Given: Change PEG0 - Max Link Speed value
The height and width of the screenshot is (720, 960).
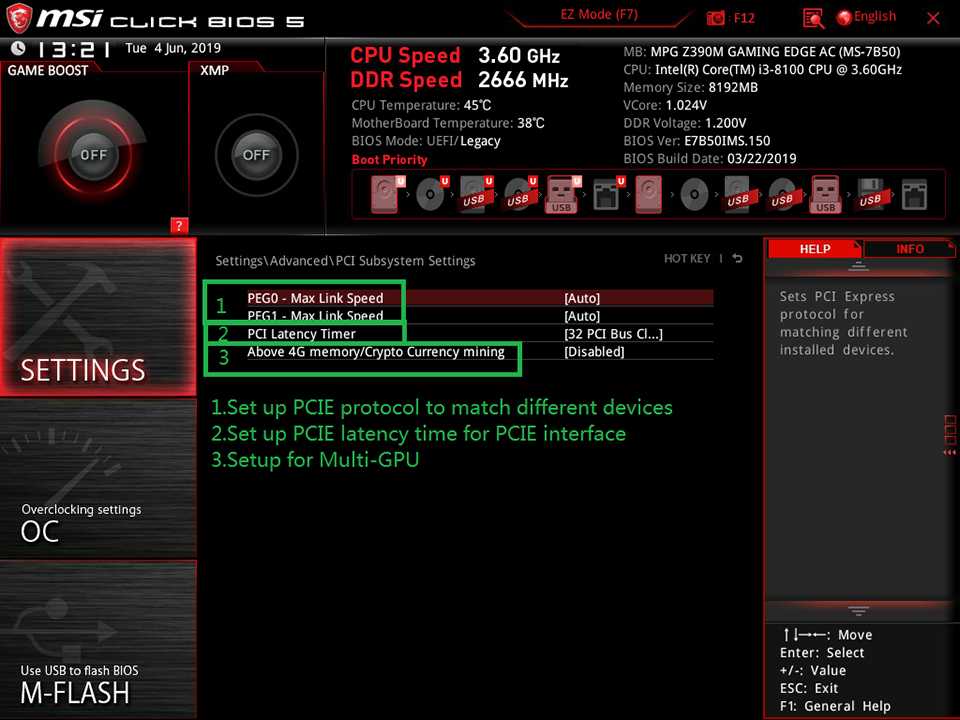Looking at the screenshot, I should (x=582, y=298).
